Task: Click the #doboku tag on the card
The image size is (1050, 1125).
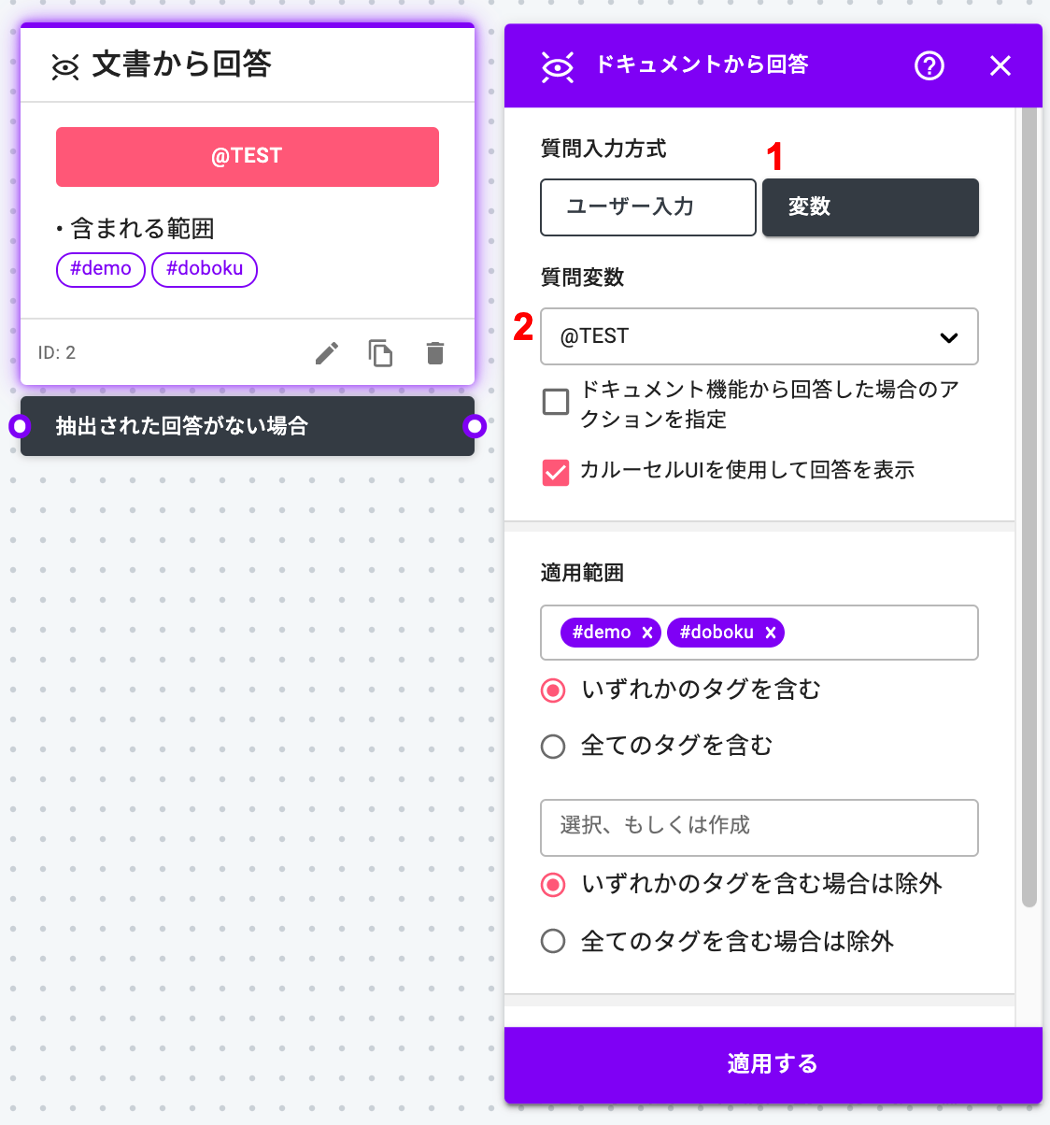Action: click(205, 269)
